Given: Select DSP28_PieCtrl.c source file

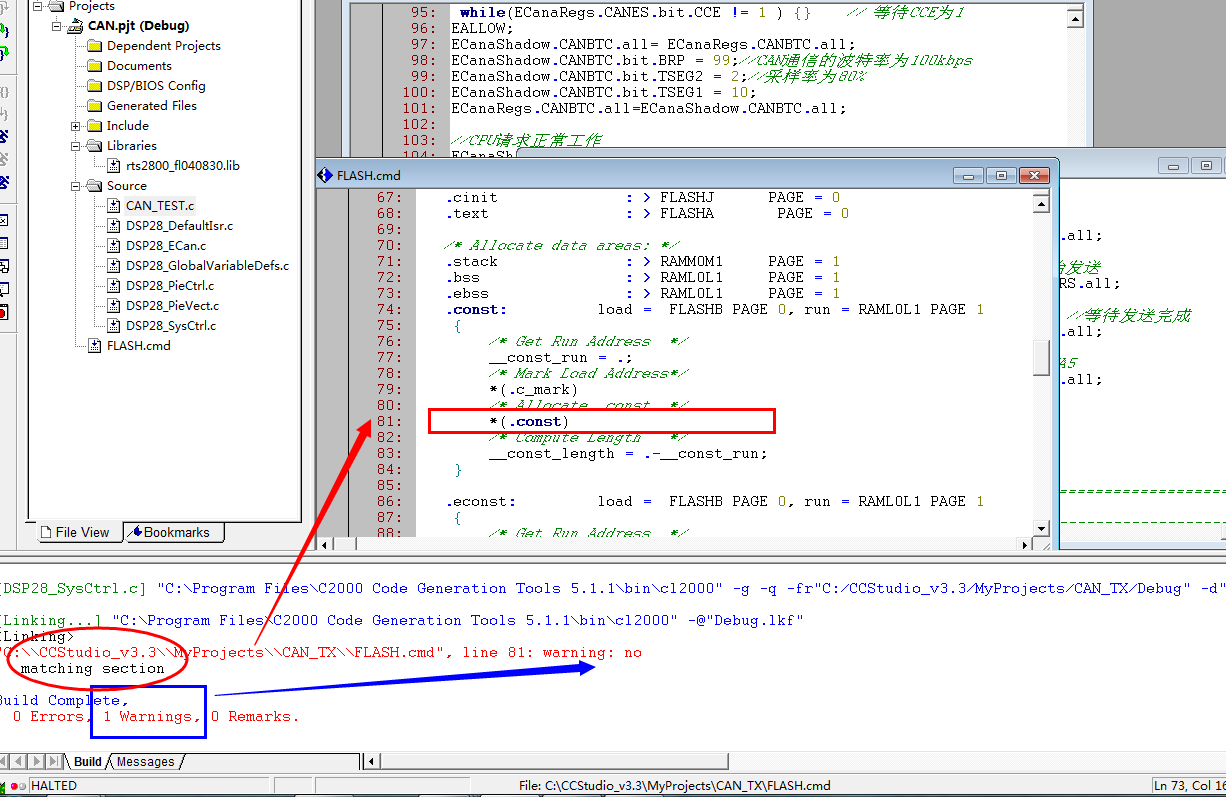Looking at the screenshot, I should (172, 286).
